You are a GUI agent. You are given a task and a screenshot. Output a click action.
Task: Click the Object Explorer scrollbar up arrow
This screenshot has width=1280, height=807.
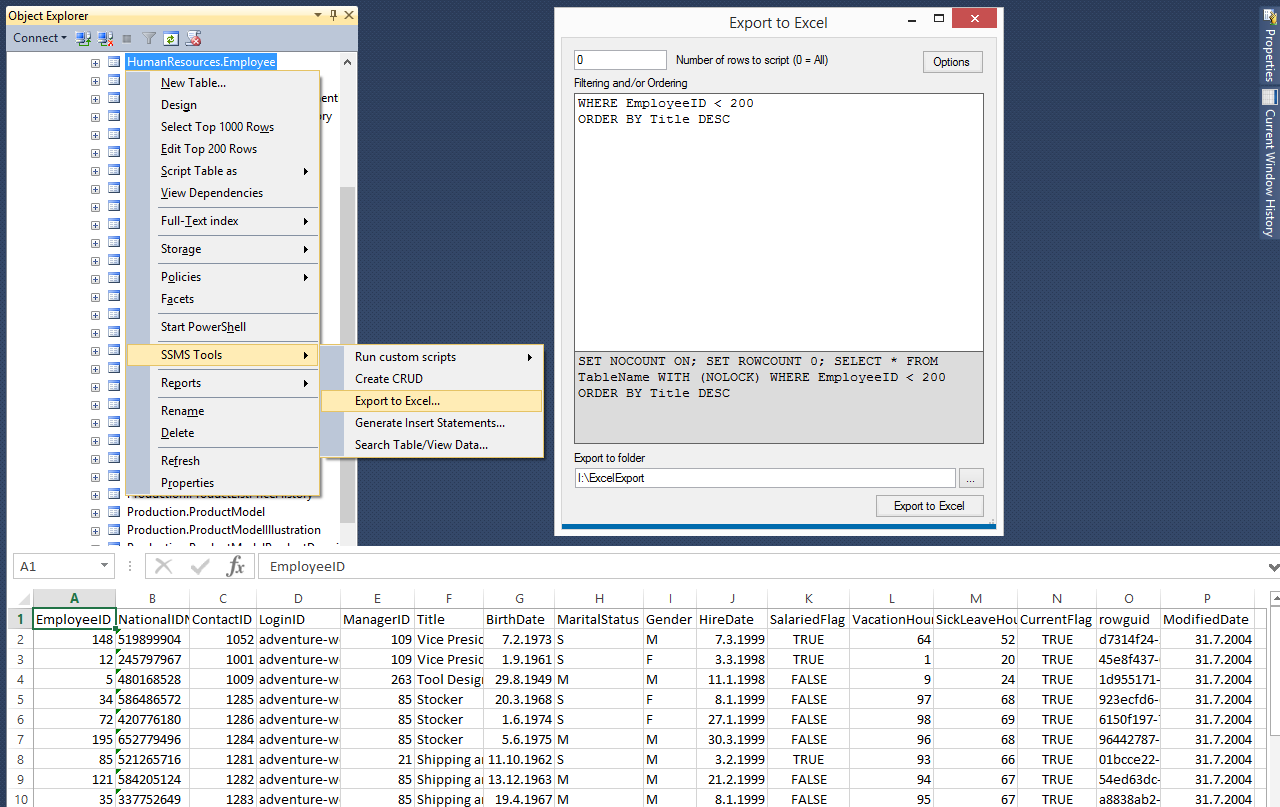click(x=348, y=61)
